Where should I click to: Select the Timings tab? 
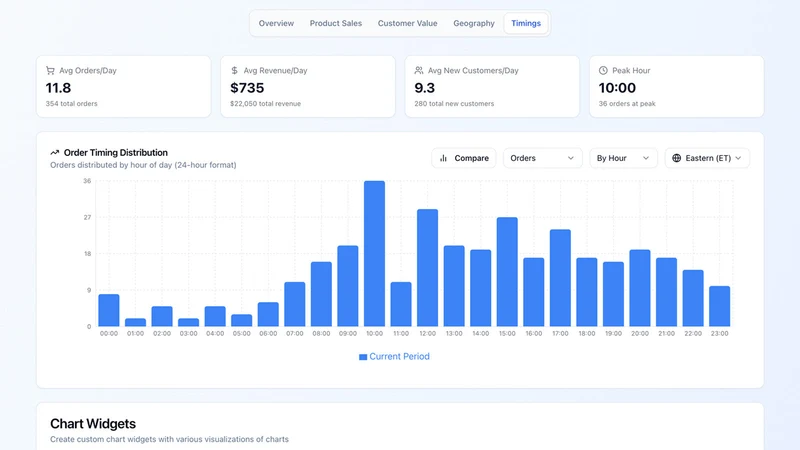pyautogui.click(x=526, y=23)
